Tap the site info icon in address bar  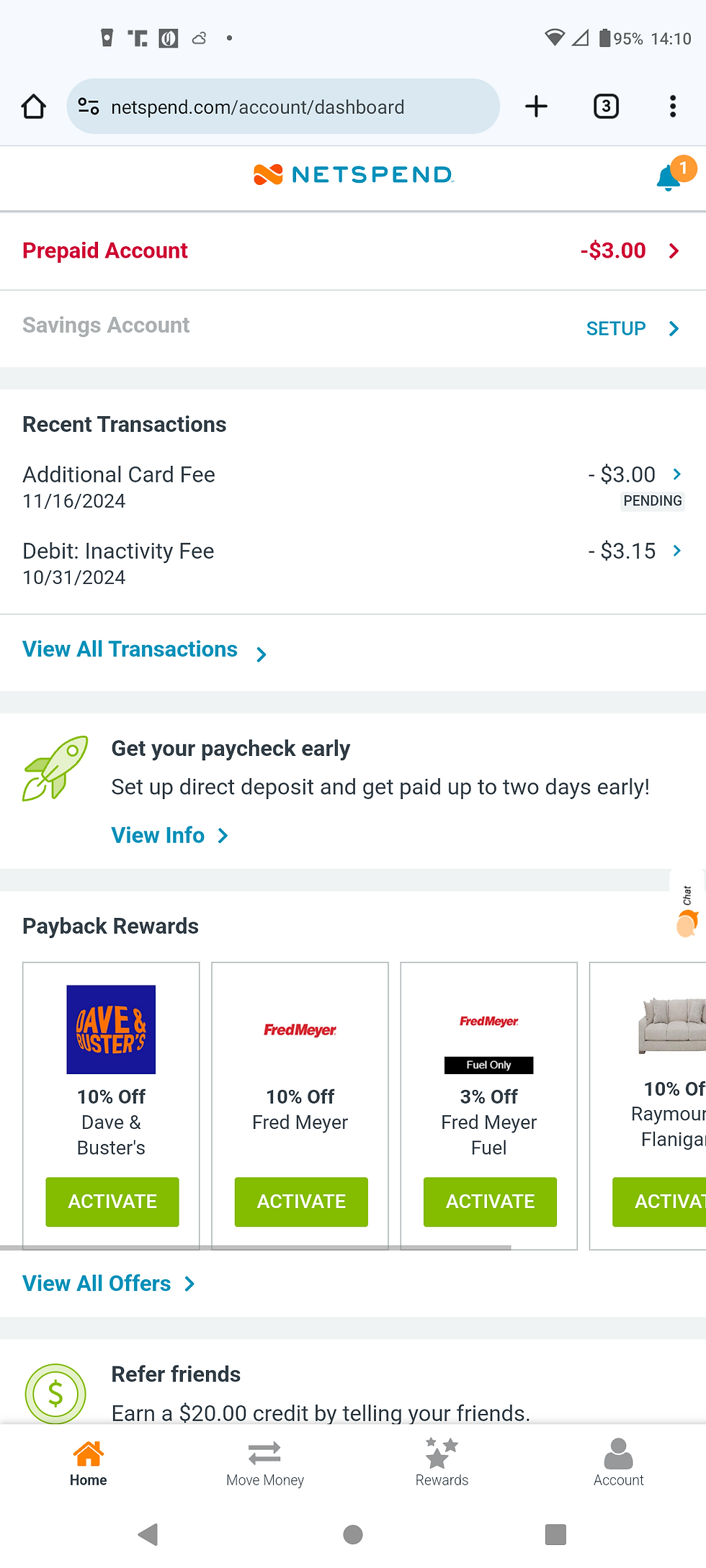(x=89, y=107)
